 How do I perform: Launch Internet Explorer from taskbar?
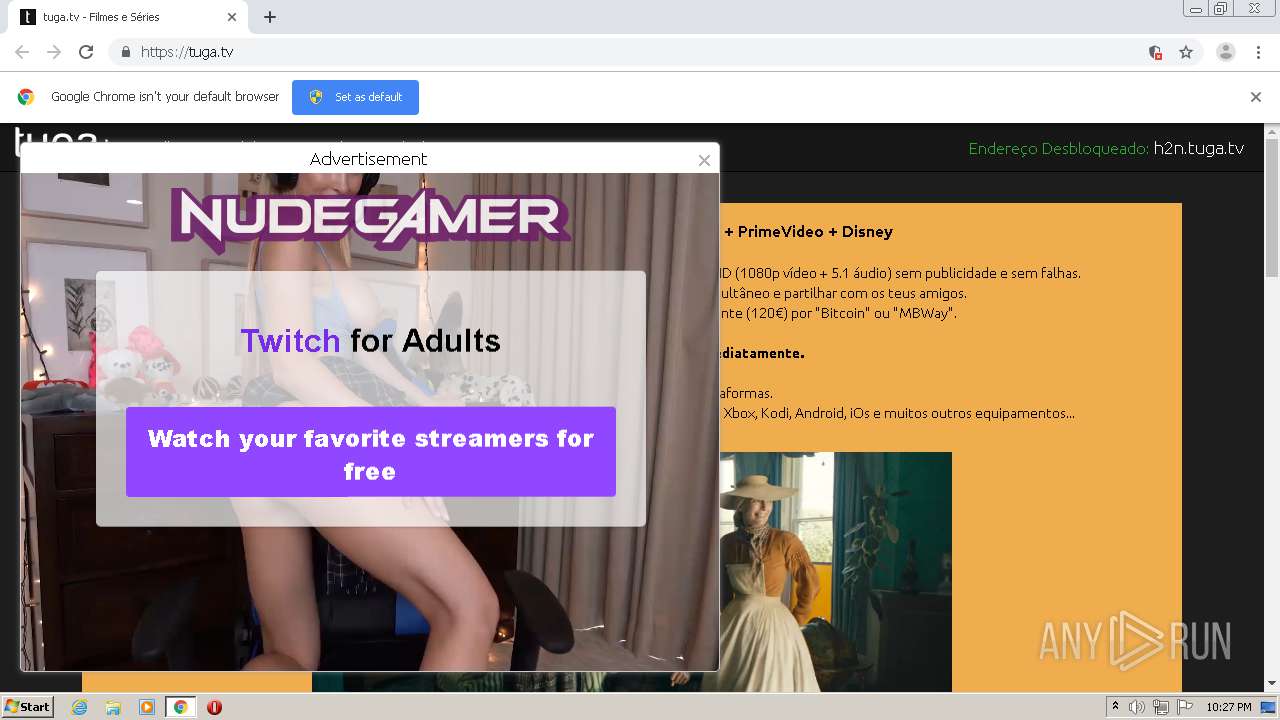[80, 707]
